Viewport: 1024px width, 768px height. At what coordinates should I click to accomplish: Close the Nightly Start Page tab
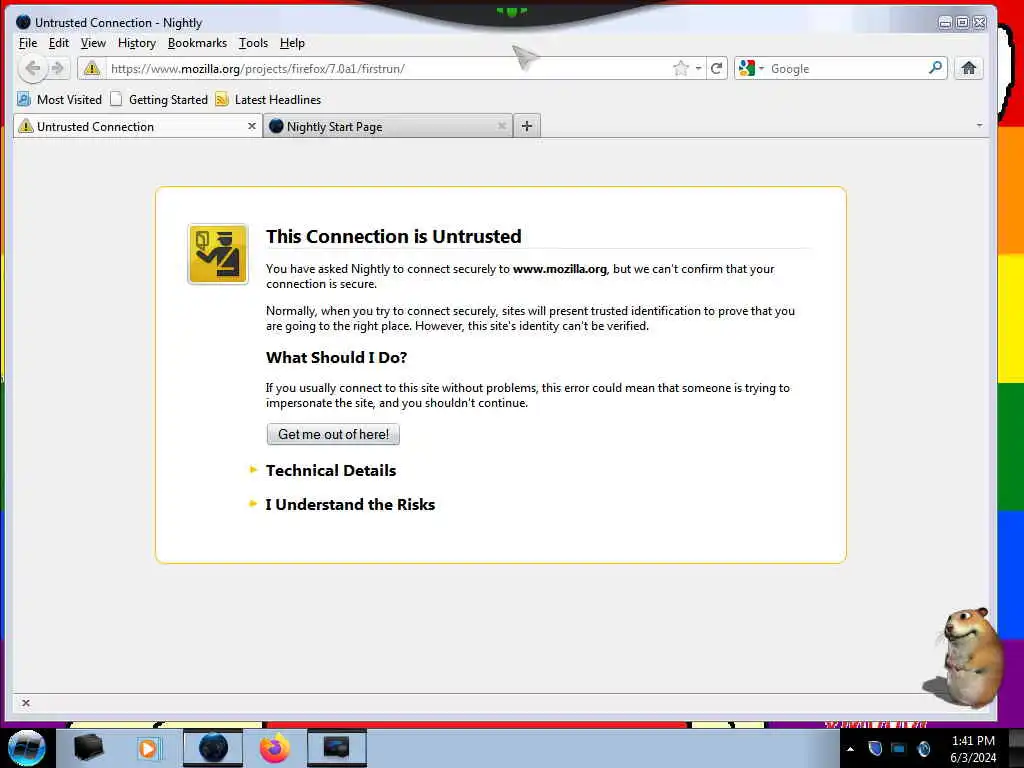click(x=502, y=126)
